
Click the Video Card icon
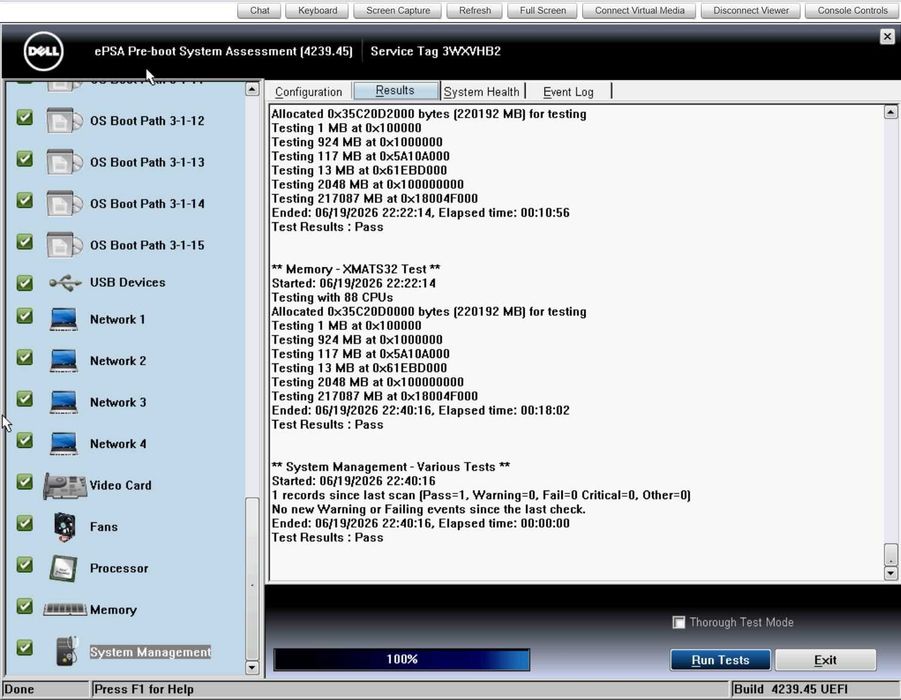64,486
